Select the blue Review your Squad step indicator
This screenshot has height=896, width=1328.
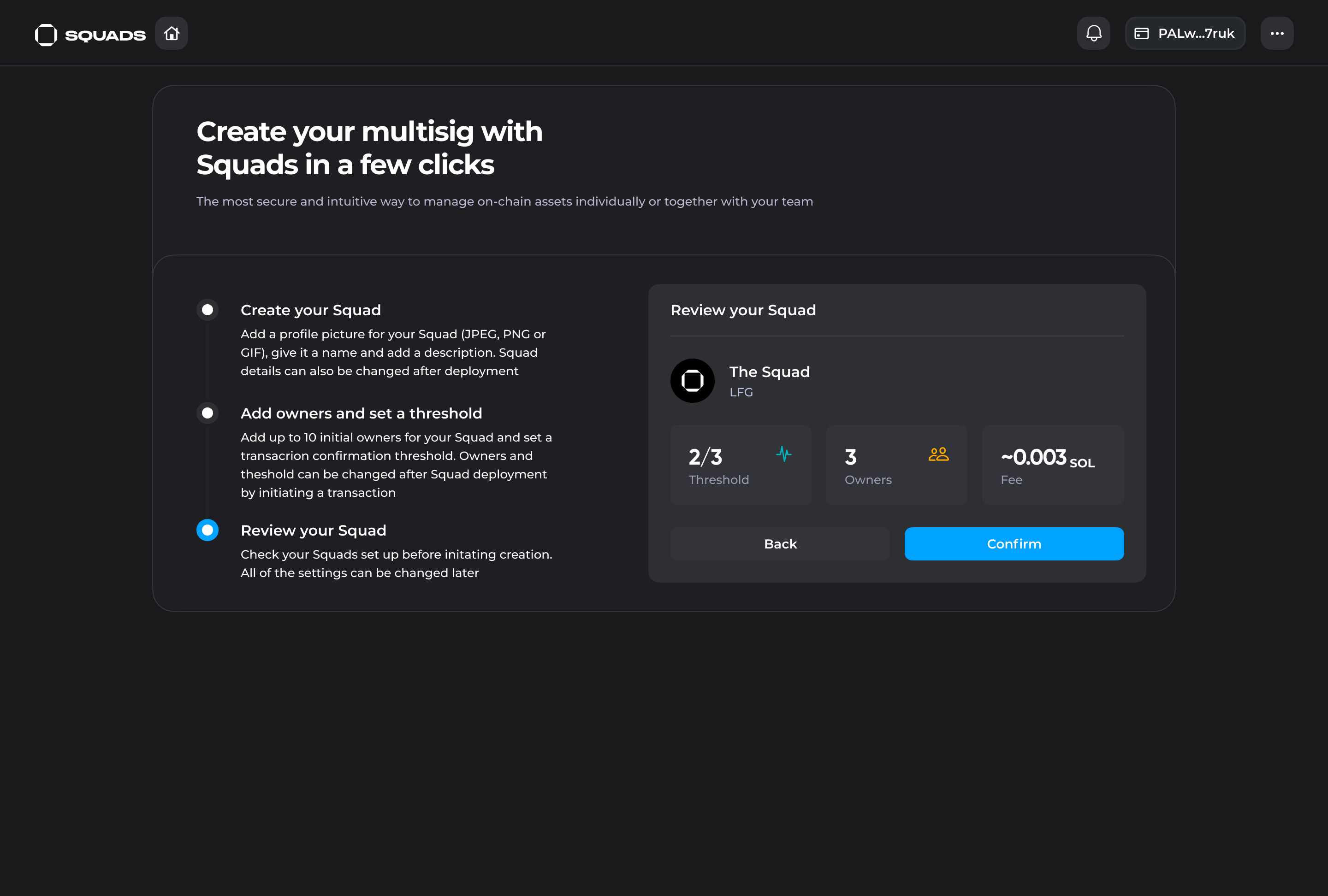click(x=207, y=530)
